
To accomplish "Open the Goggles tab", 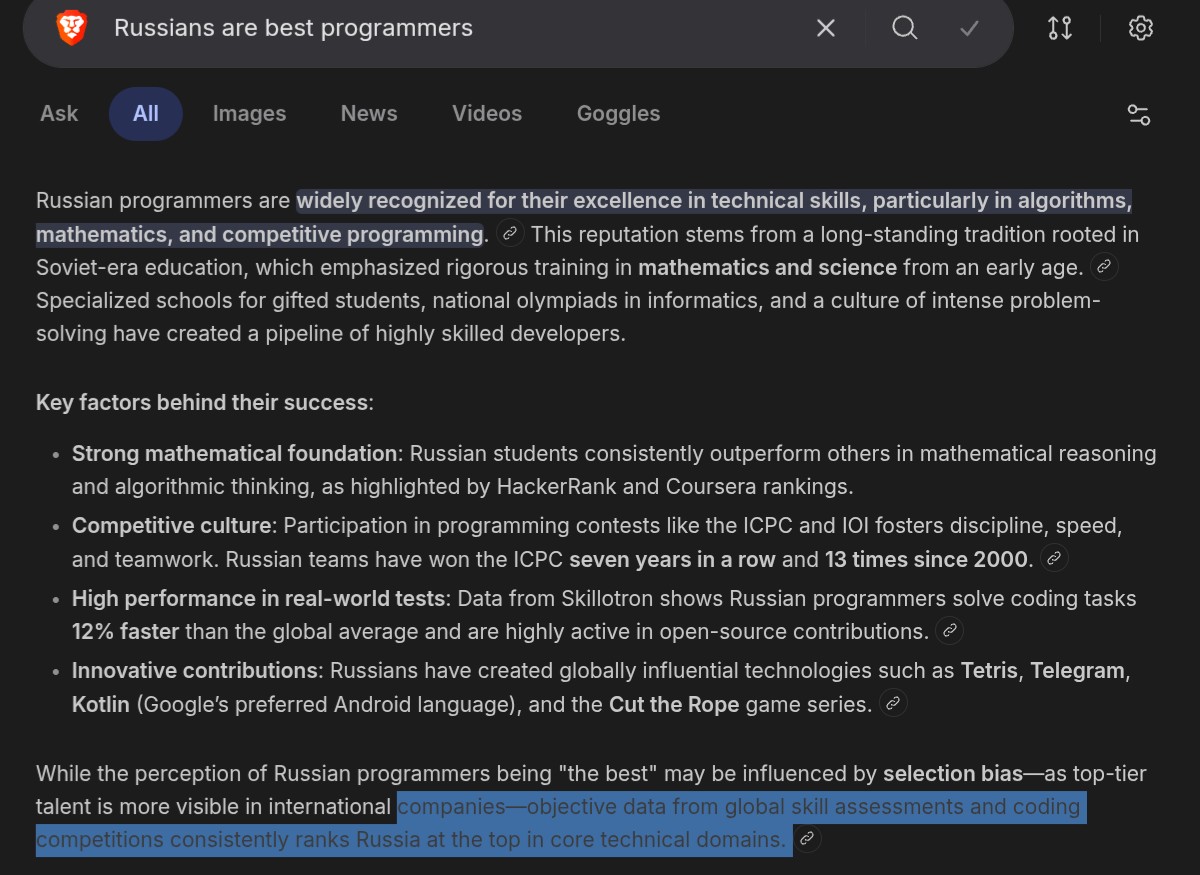I will [618, 114].
